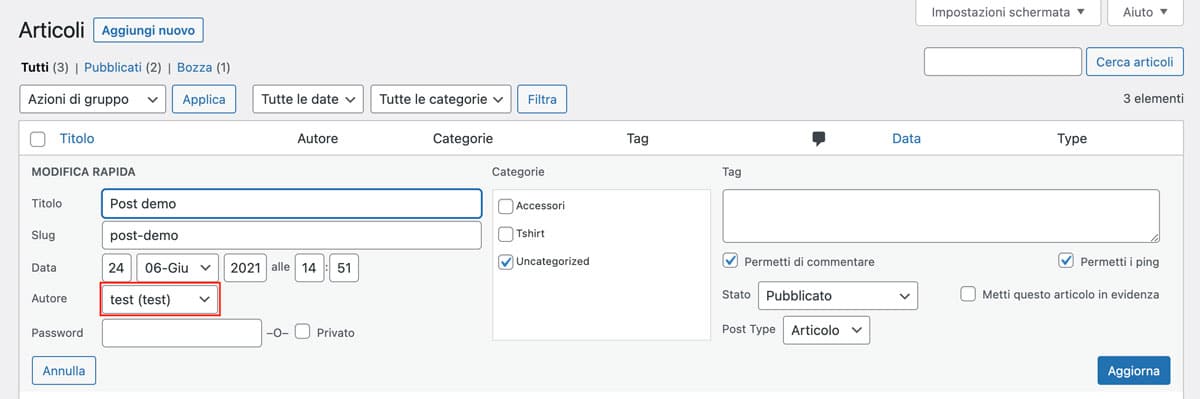The width and height of the screenshot is (1200, 399).
Task: Open the Stato dropdown Pubblicato
Action: click(838, 296)
